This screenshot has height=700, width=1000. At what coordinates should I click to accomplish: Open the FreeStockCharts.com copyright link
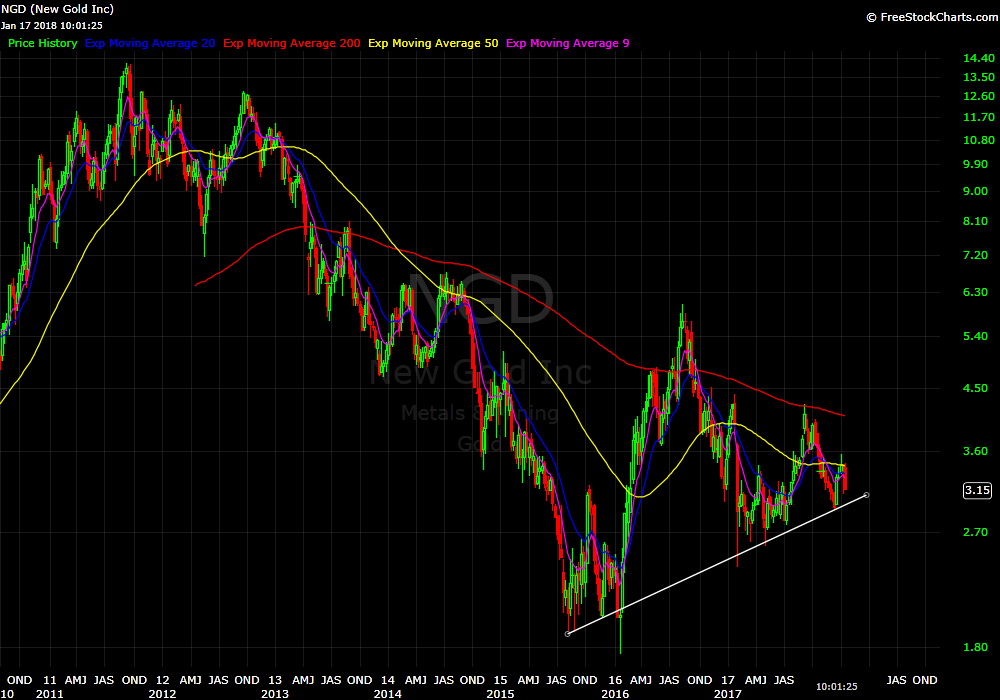click(932, 17)
